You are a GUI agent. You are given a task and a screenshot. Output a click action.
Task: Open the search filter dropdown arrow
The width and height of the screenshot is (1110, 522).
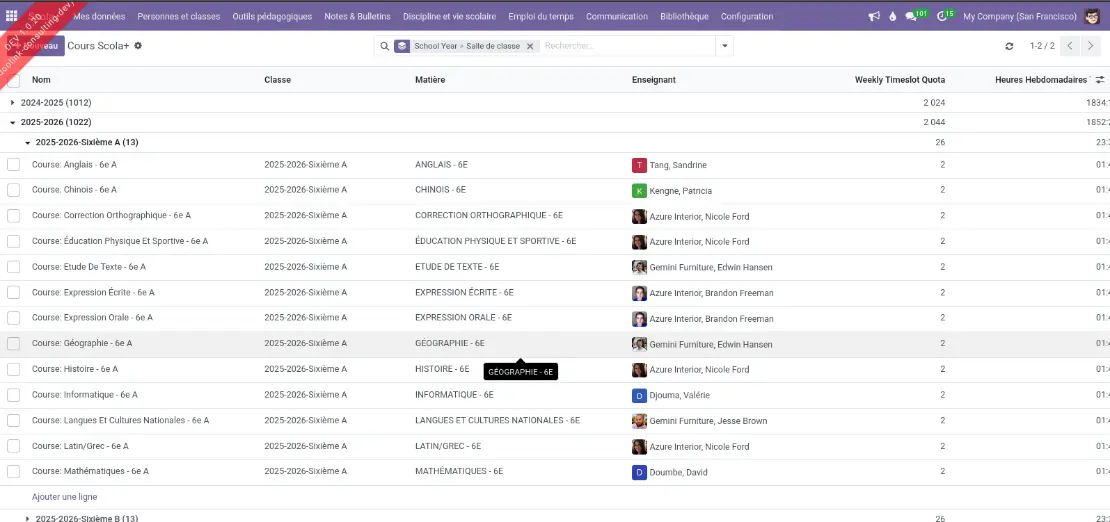(x=725, y=46)
